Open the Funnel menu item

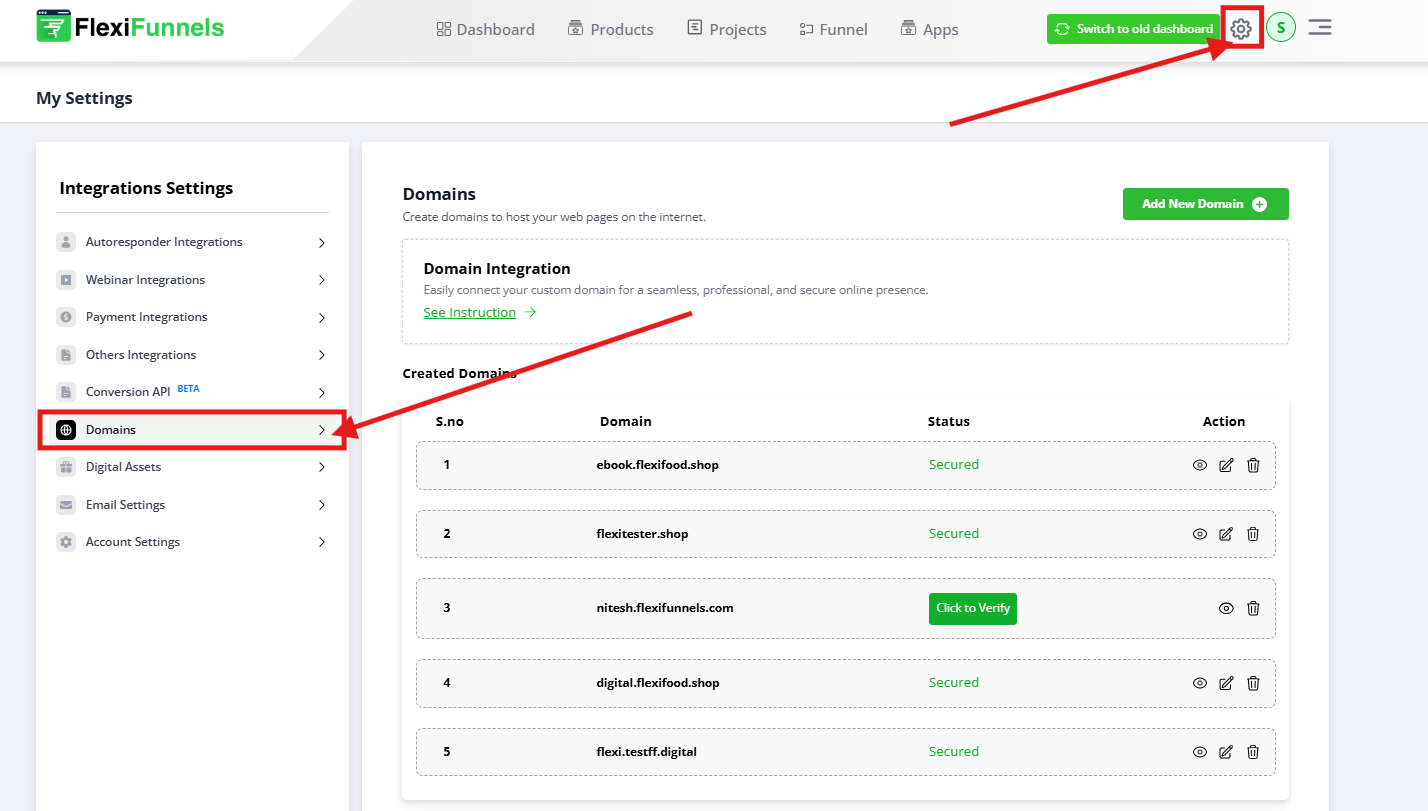(x=833, y=29)
